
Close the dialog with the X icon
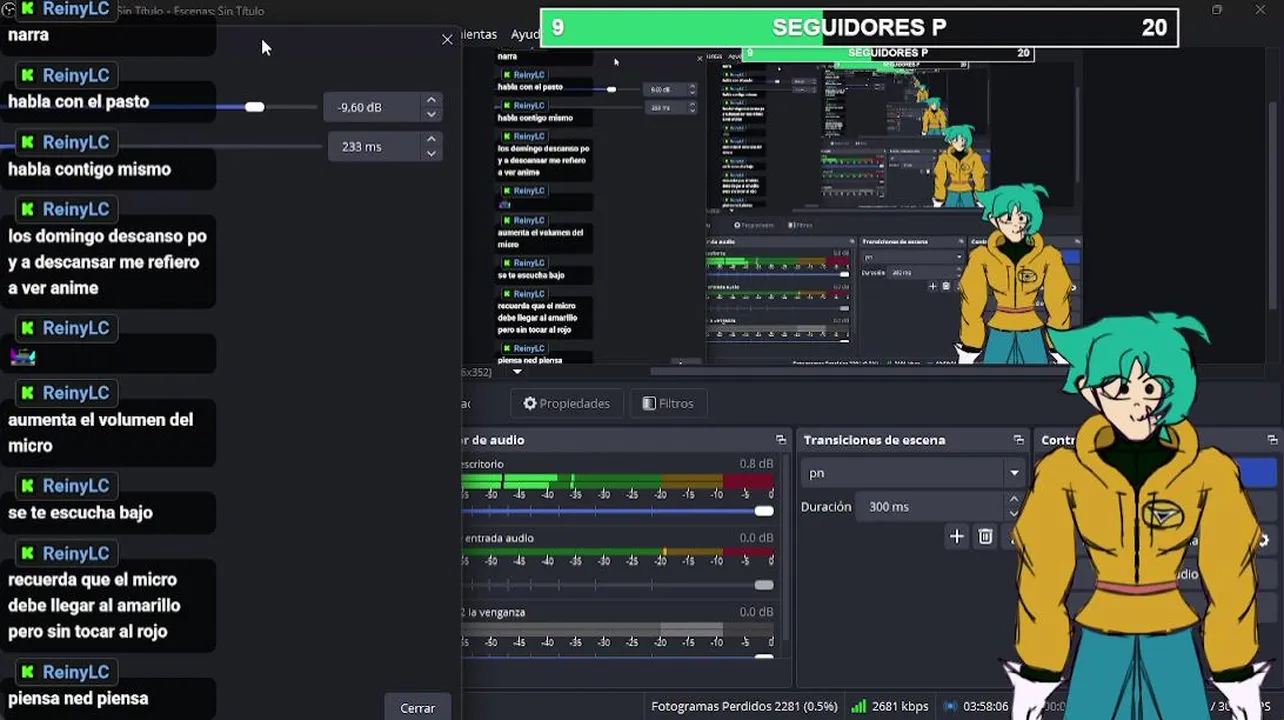(x=447, y=39)
